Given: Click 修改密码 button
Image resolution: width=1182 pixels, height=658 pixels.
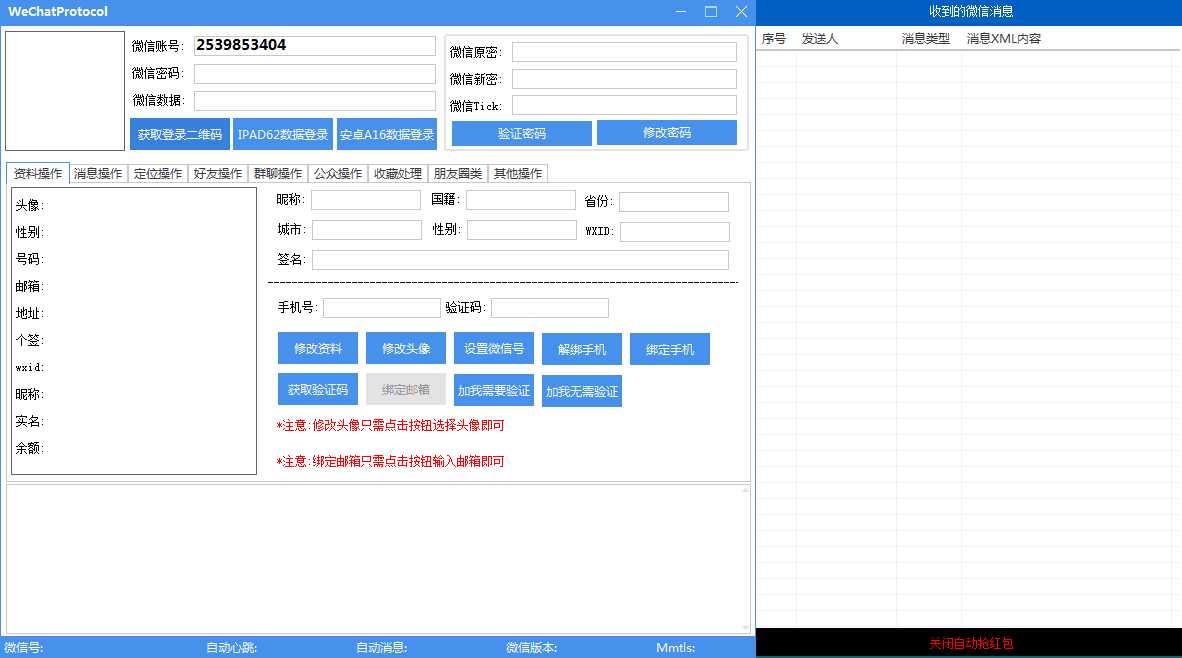Looking at the screenshot, I should coord(666,133).
